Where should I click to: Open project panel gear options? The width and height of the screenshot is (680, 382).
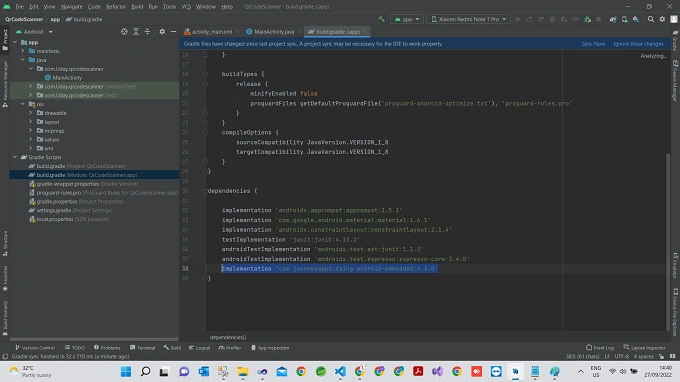point(162,32)
